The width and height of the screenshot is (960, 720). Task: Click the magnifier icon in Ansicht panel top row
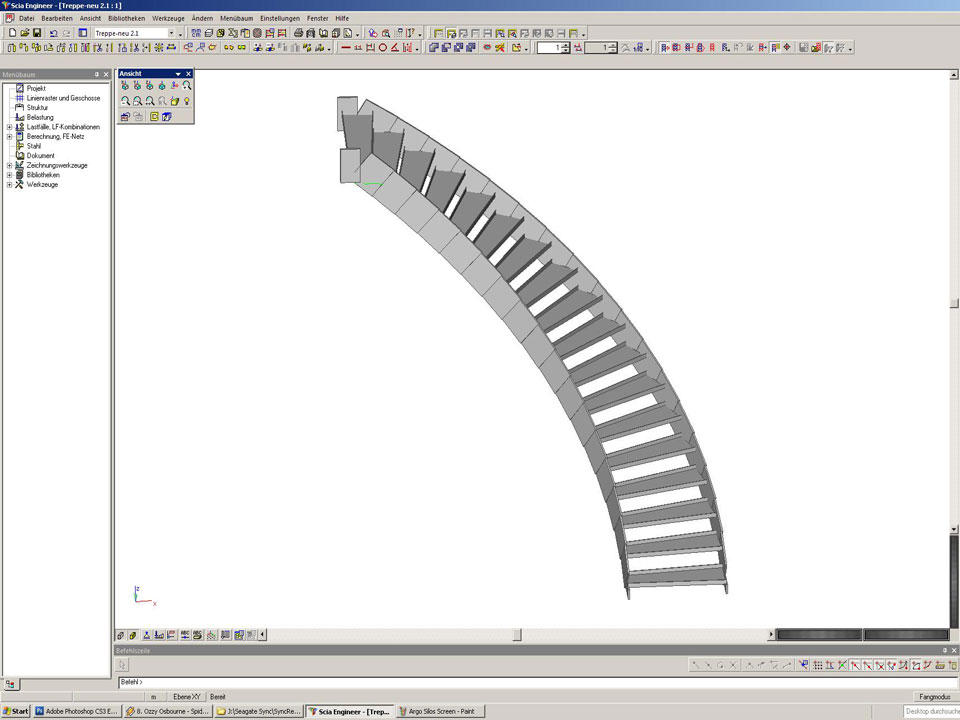click(x=187, y=86)
